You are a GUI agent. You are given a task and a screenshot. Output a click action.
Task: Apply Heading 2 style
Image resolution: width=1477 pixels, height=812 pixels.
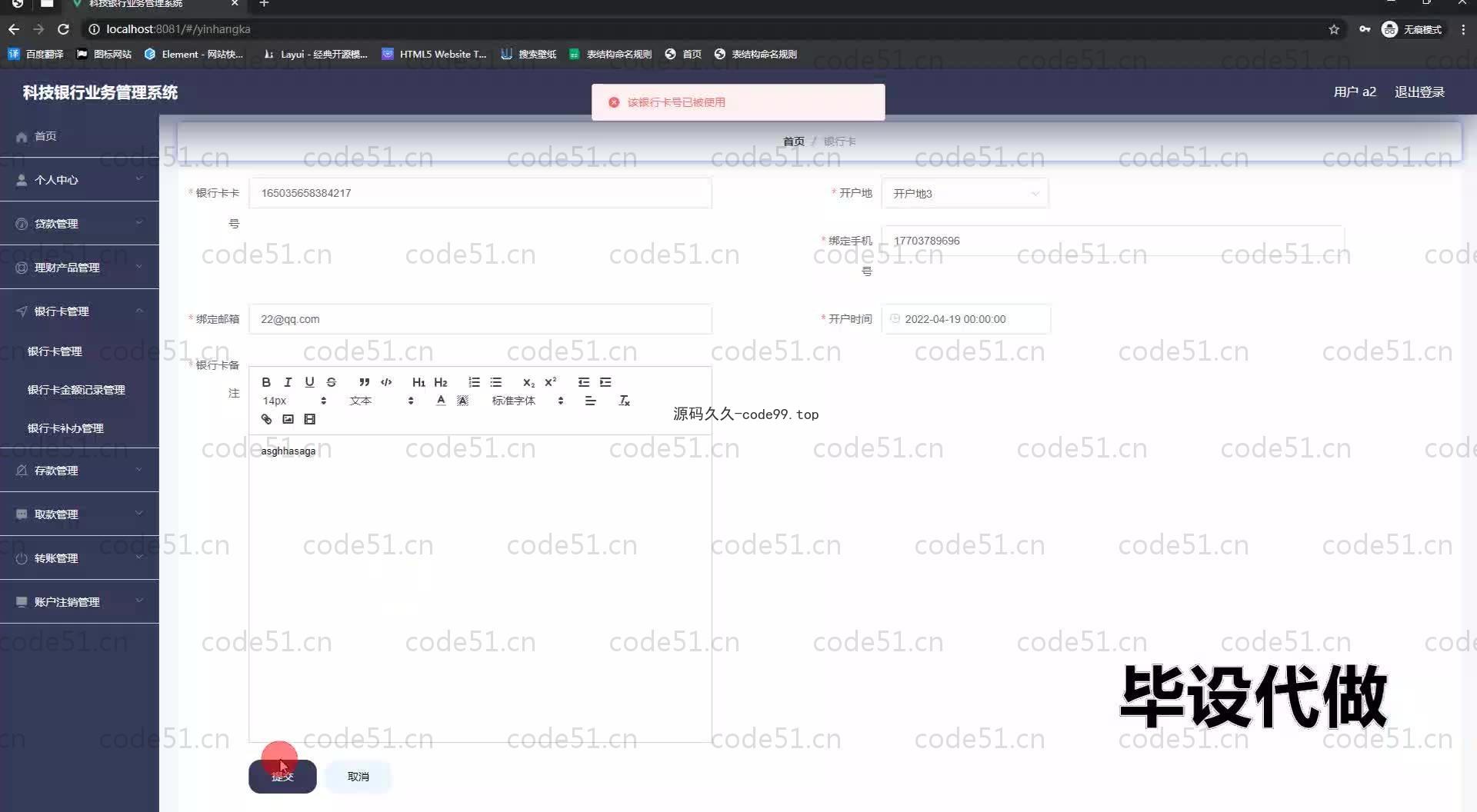click(441, 382)
